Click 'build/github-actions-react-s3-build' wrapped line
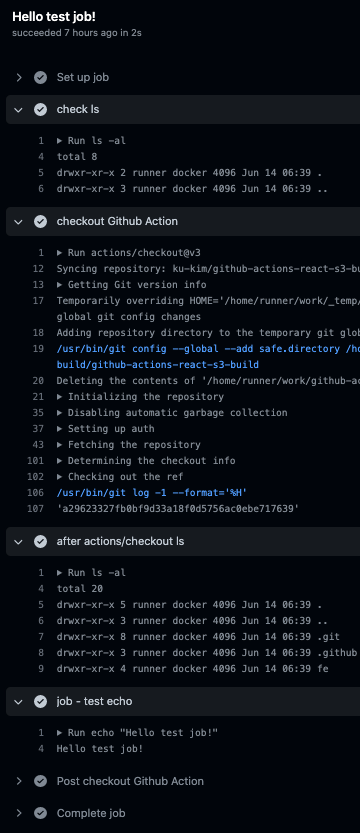Image resolution: width=360 pixels, height=833 pixels. point(158,364)
